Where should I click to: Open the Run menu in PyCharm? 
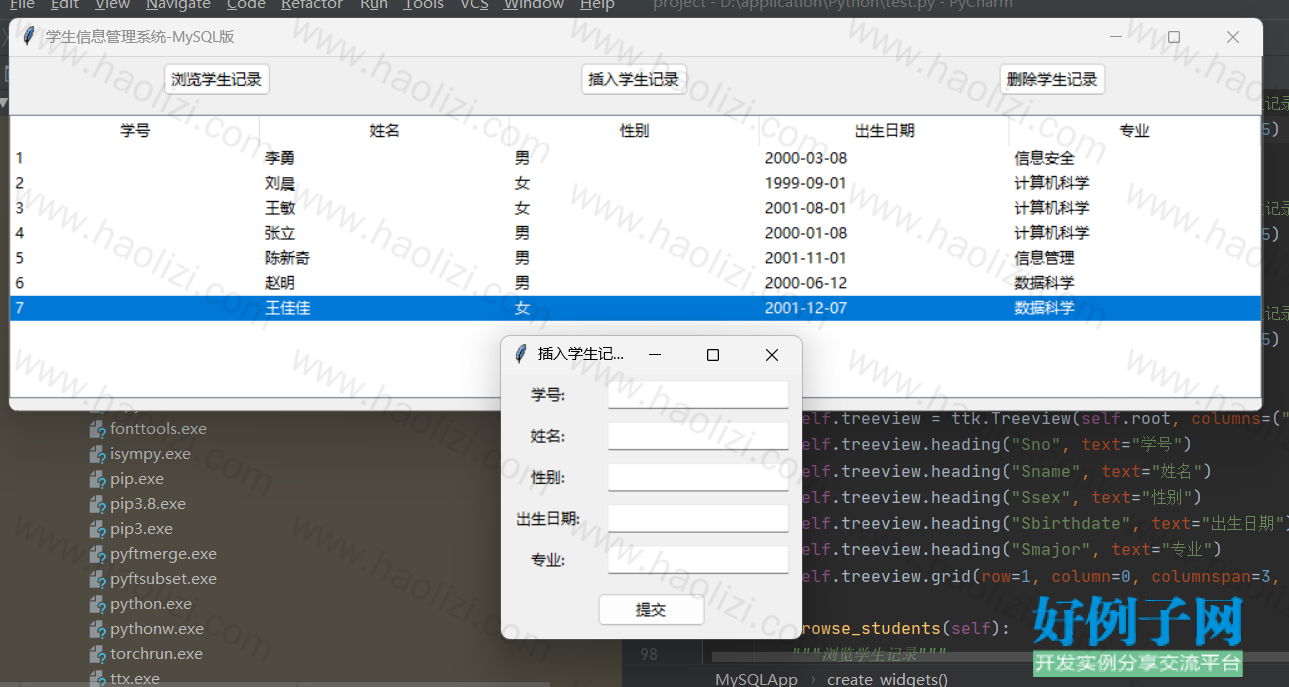pyautogui.click(x=374, y=5)
